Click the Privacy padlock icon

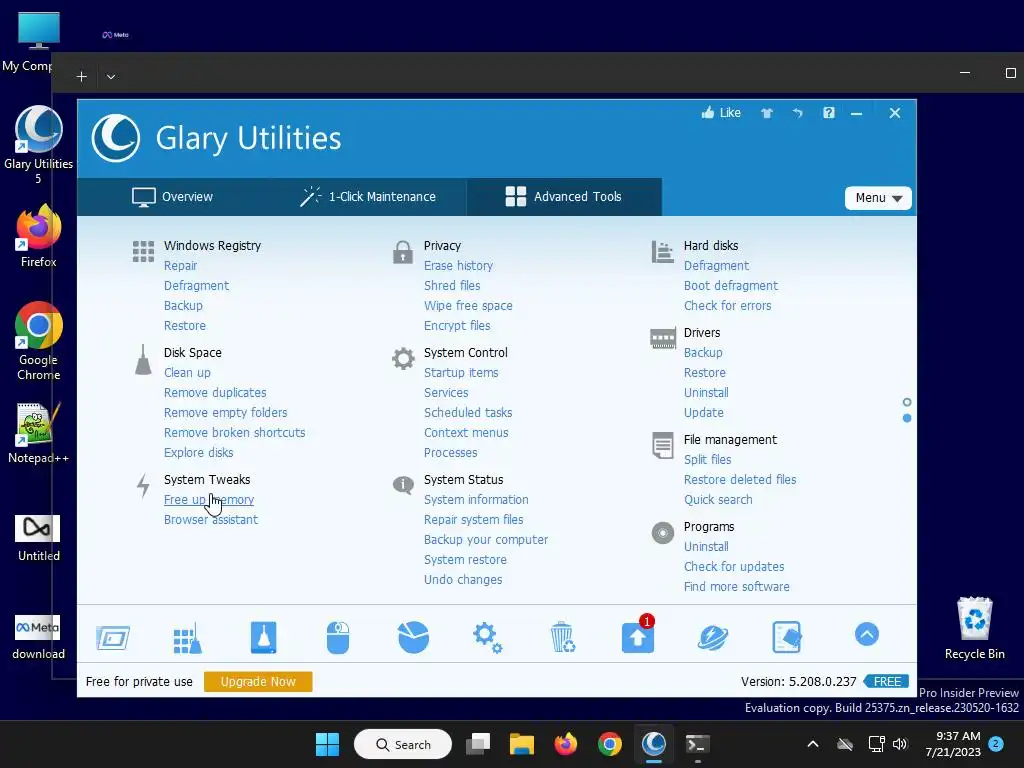point(403,252)
